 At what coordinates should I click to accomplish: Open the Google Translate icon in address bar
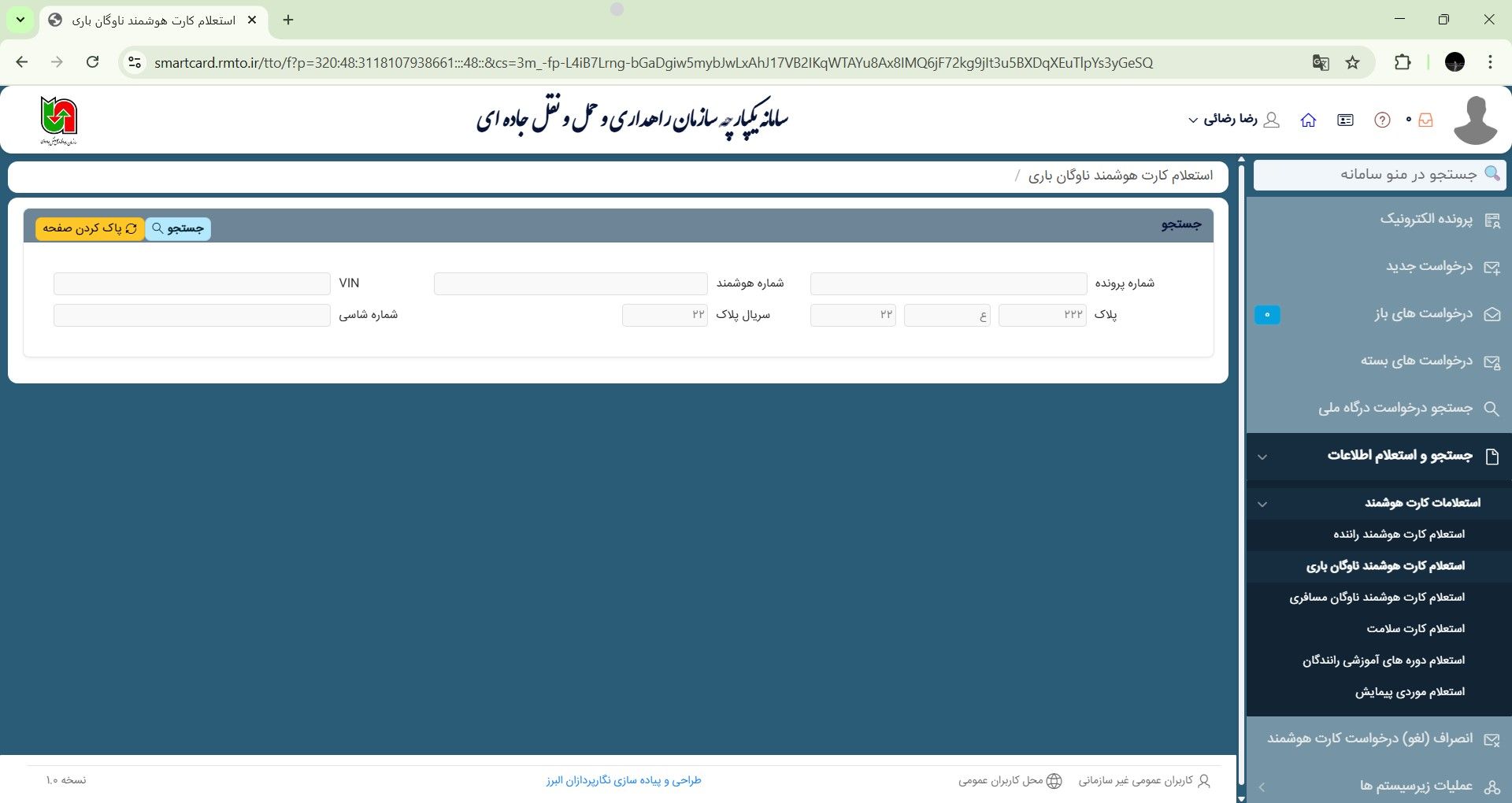pos(1321,63)
